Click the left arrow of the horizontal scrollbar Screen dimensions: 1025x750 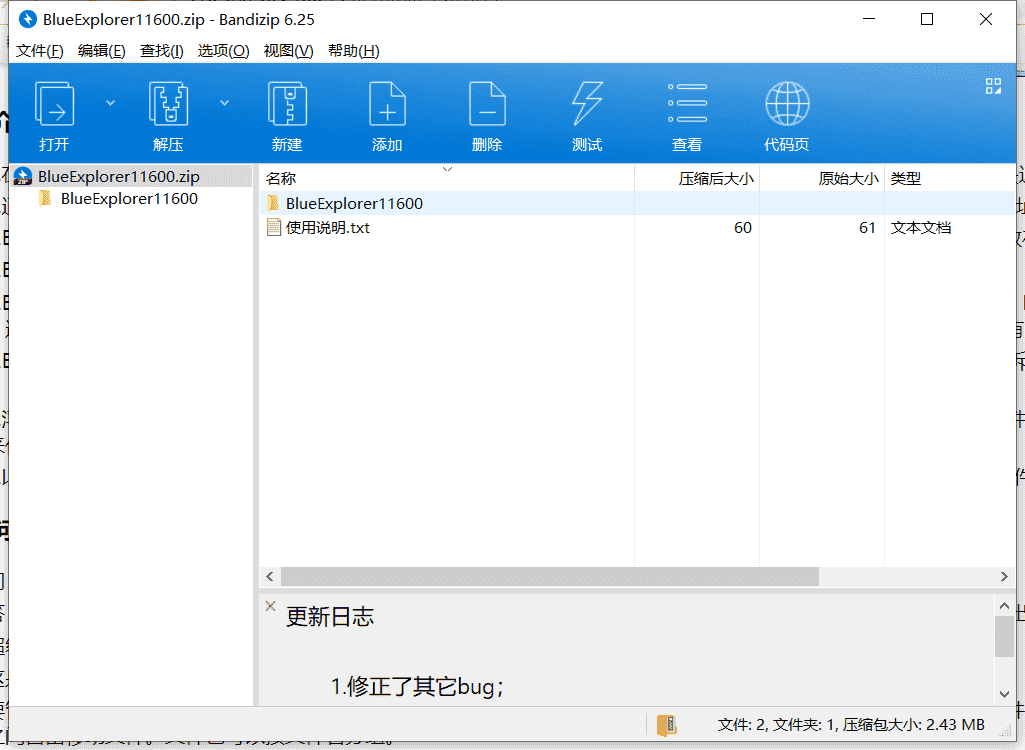(x=270, y=577)
